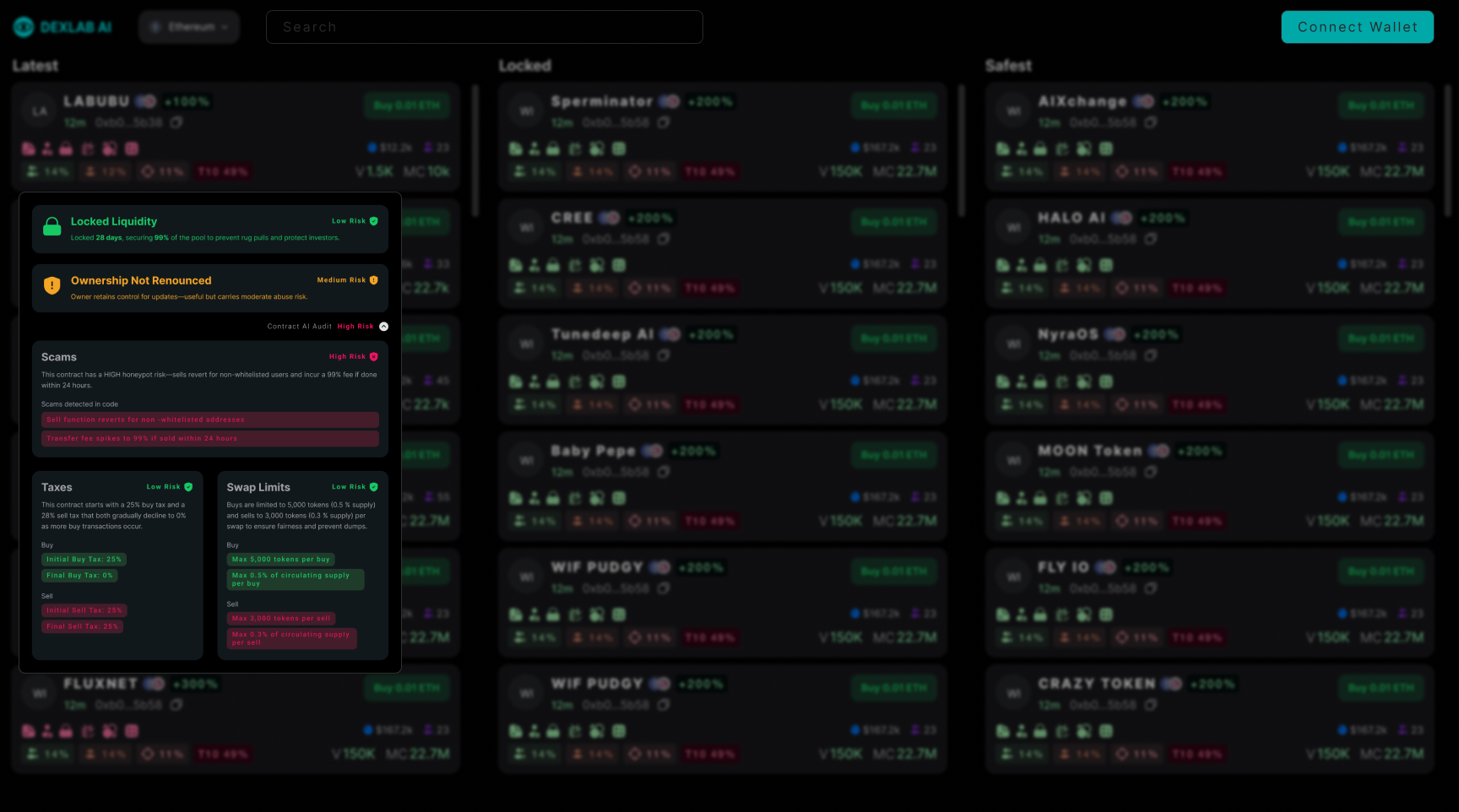Click the green Locked Liquidity padlock icon
The height and width of the screenshot is (812, 1459).
[52, 226]
